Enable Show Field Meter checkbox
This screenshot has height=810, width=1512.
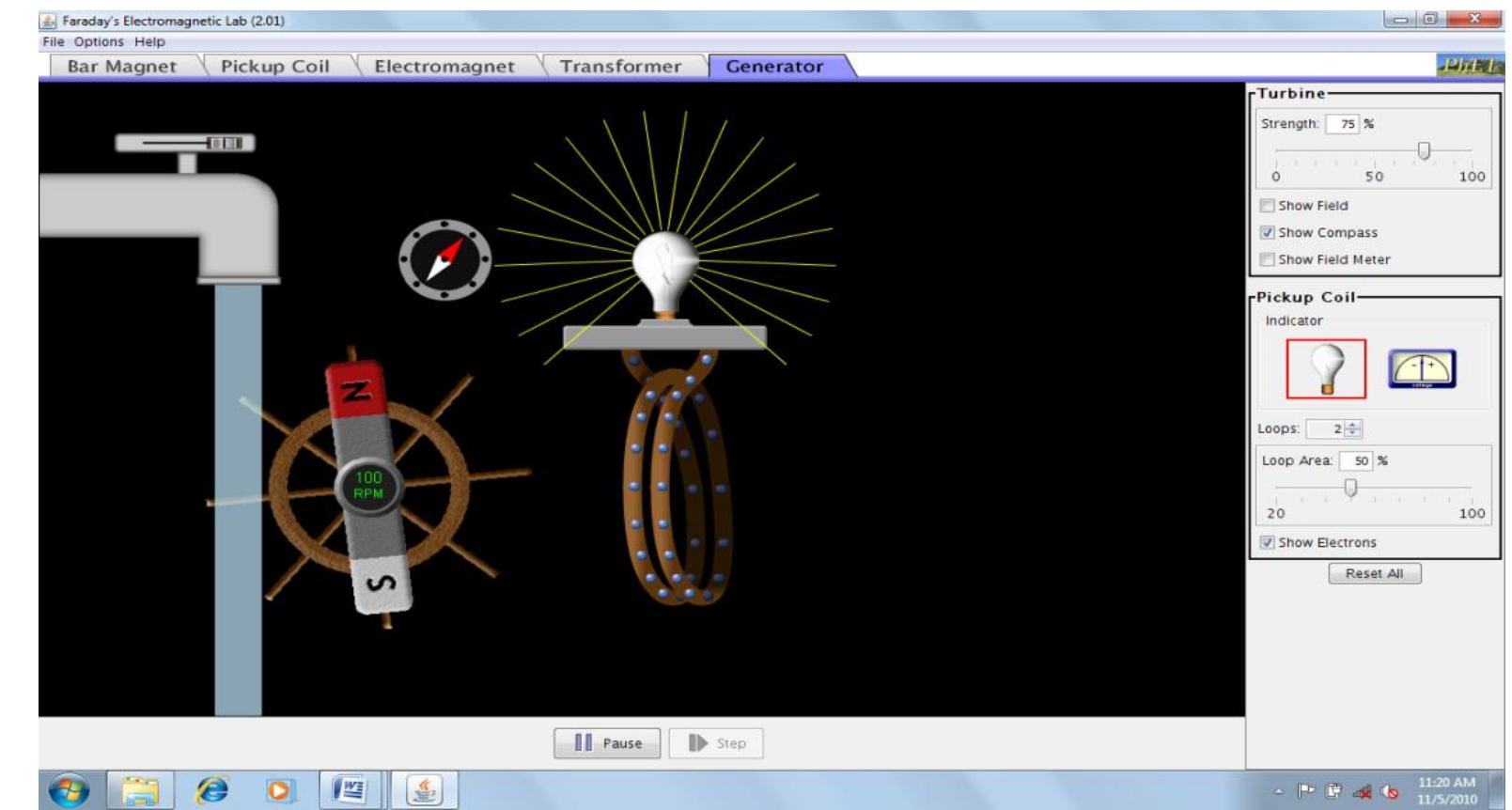click(1268, 259)
